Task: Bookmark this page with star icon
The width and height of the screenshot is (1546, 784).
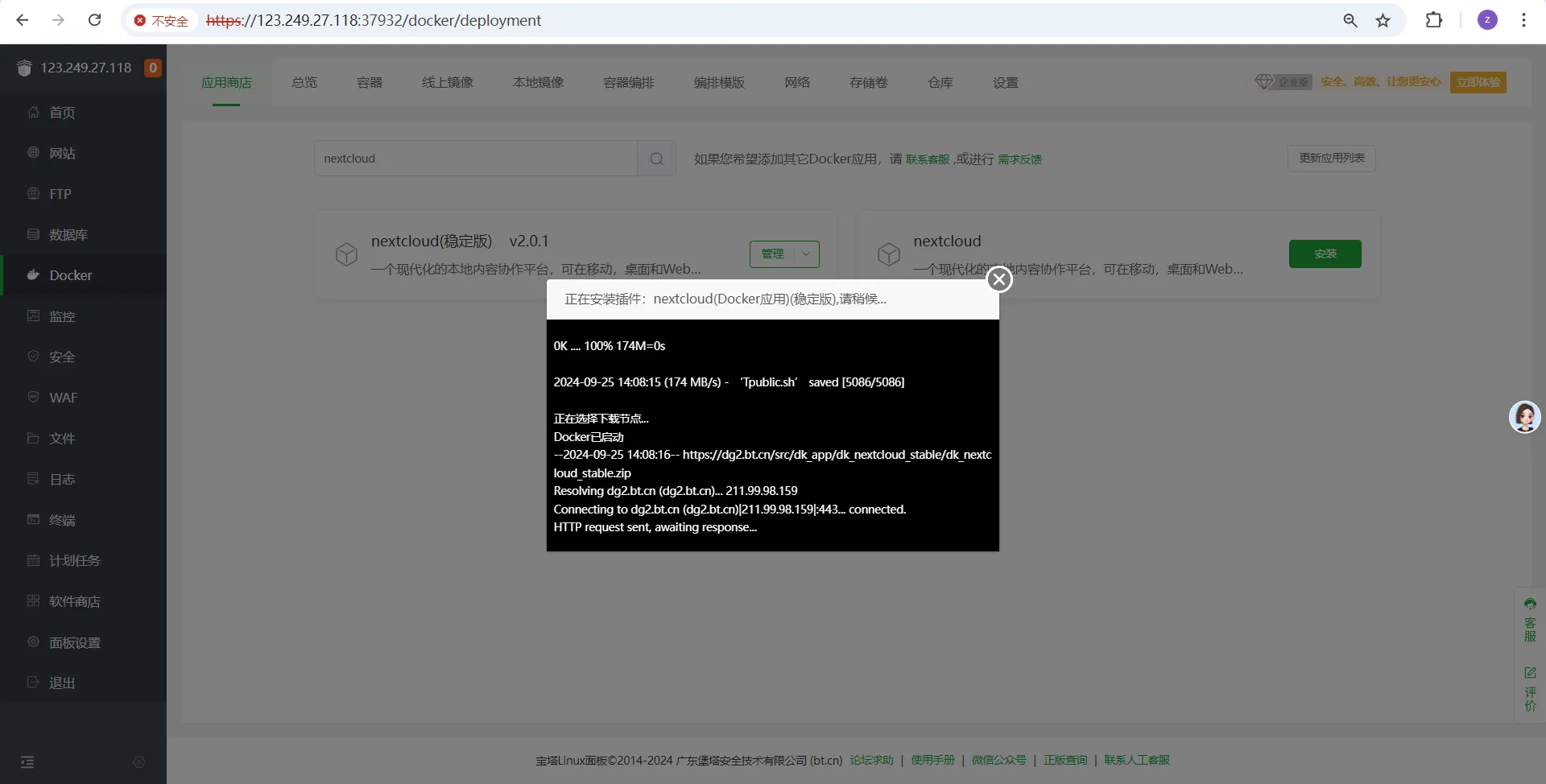Action: point(1383,20)
